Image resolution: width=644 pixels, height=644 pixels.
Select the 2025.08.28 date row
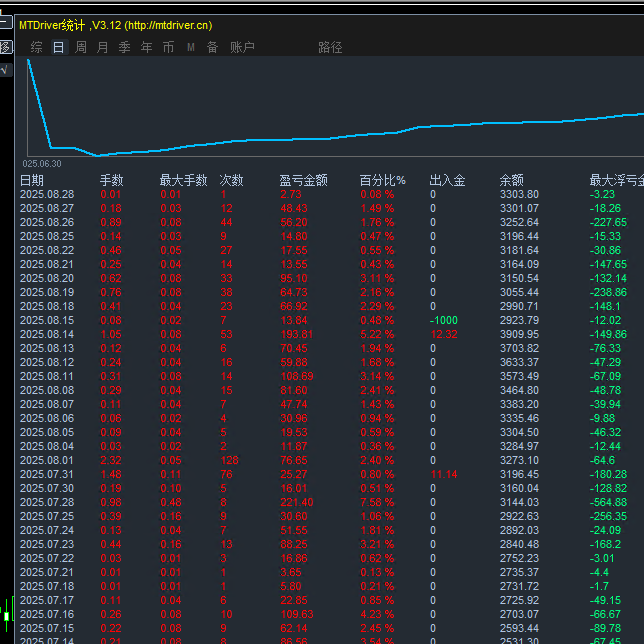coord(47,194)
